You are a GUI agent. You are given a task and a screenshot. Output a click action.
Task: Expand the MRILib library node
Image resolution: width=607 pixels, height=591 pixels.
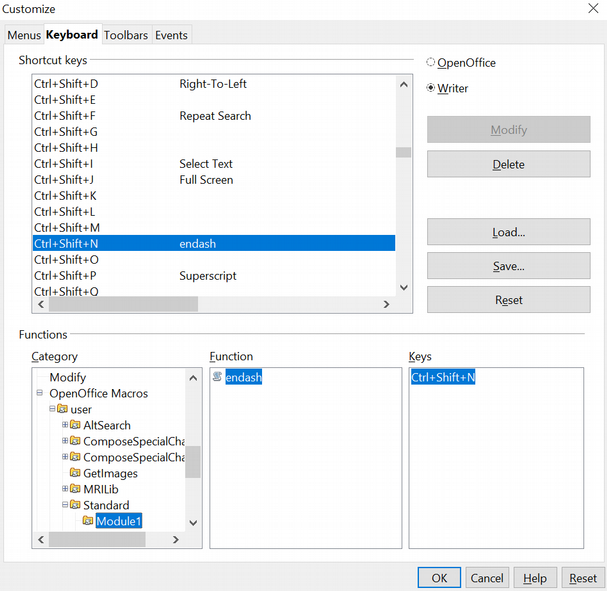(x=65, y=489)
